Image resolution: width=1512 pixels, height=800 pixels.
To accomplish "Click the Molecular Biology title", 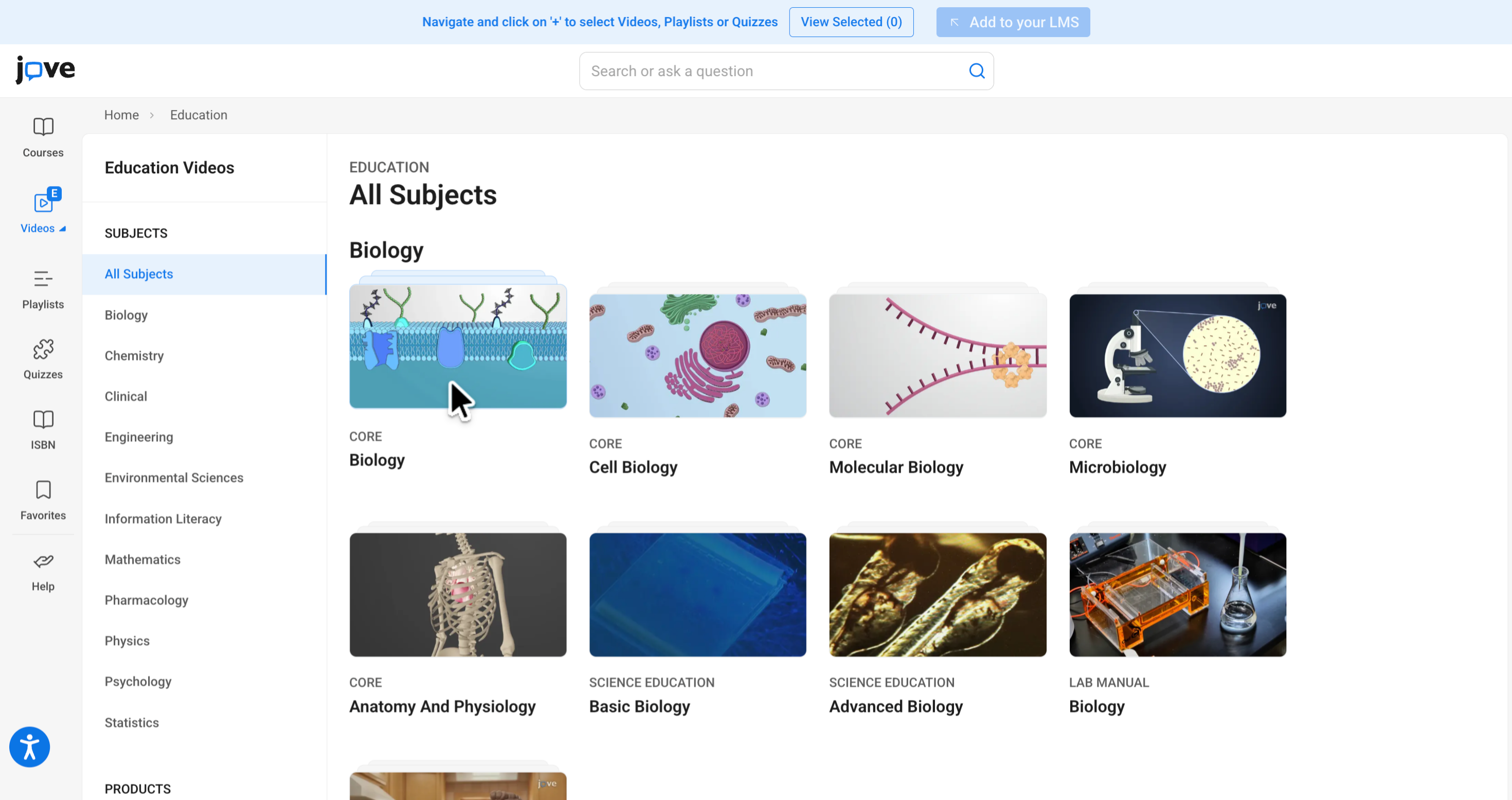I will pyautogui.click(x=896, y=467).
